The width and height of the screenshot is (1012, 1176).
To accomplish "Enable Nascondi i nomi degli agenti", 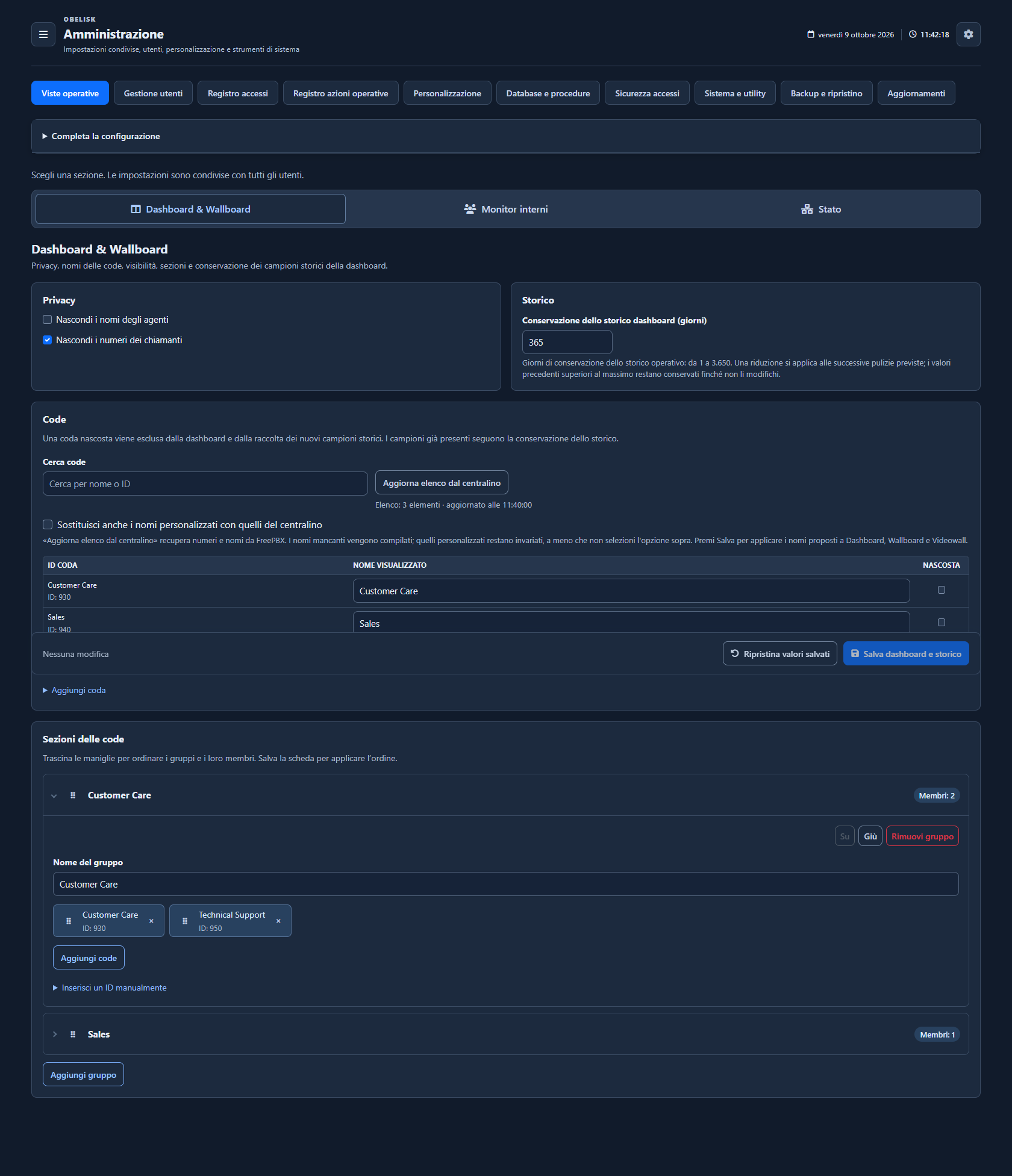I will tap(47, 320).
